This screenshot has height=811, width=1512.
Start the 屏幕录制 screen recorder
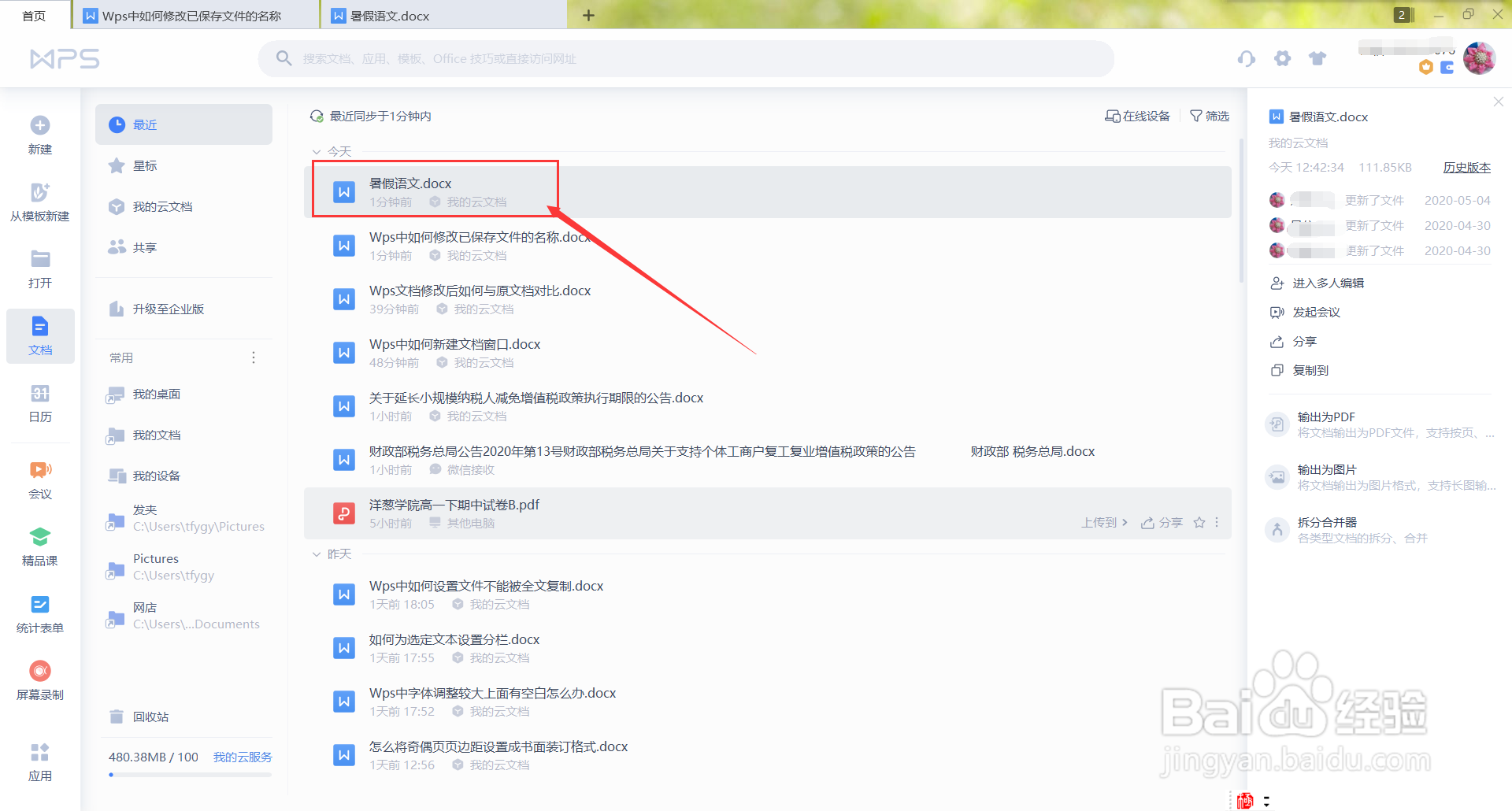click(39, 679)
